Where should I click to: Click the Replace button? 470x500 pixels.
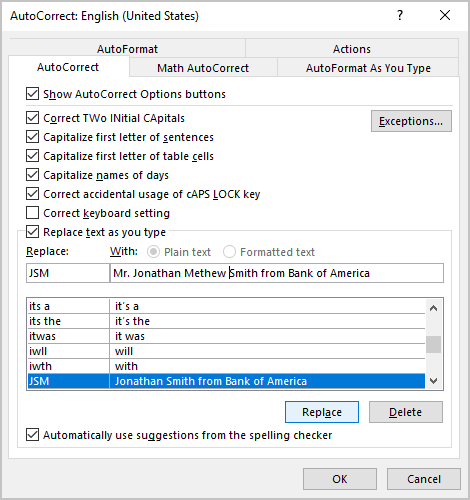(322, 412)
